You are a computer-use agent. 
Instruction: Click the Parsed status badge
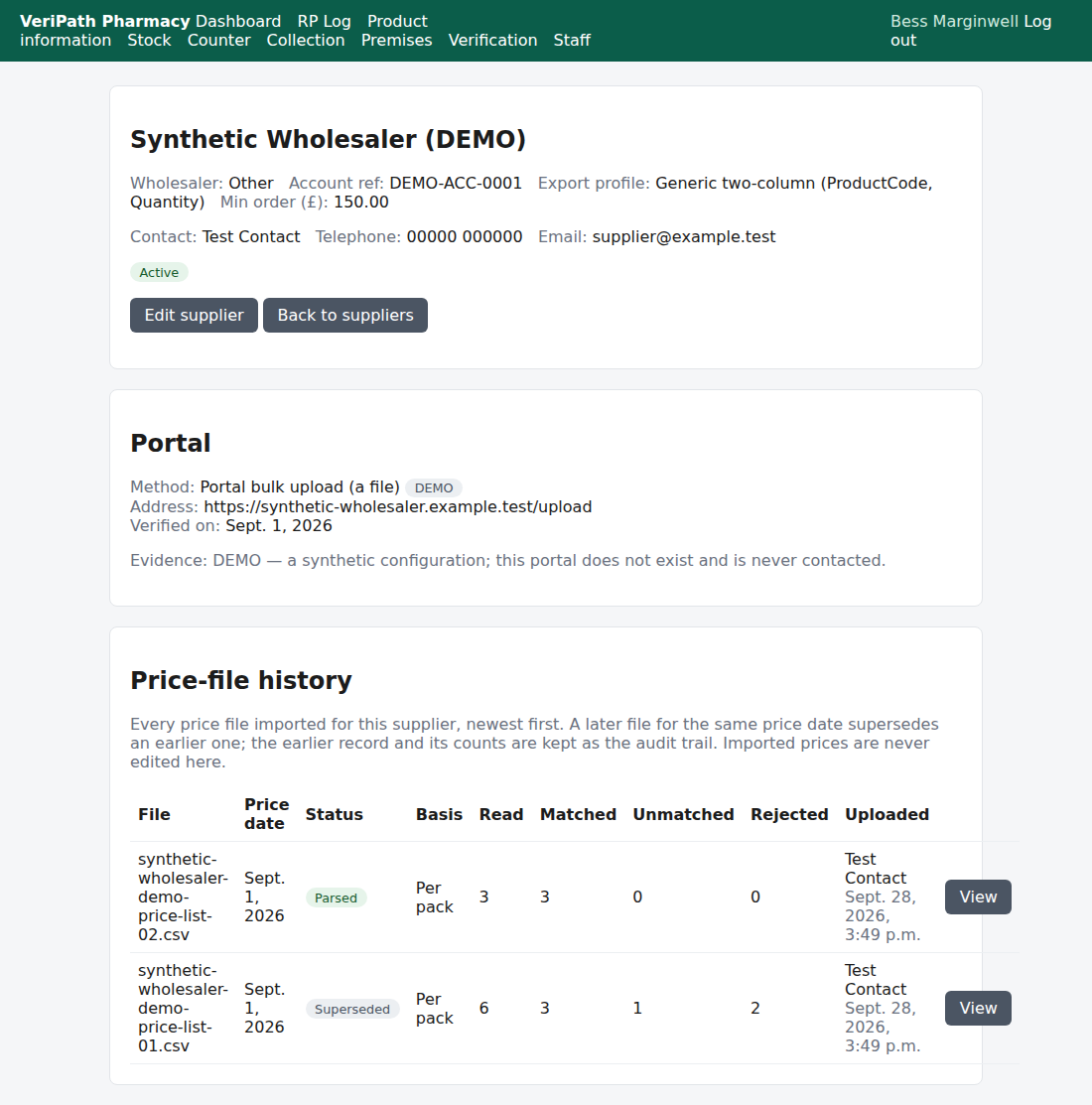click(x=337, y=898)
